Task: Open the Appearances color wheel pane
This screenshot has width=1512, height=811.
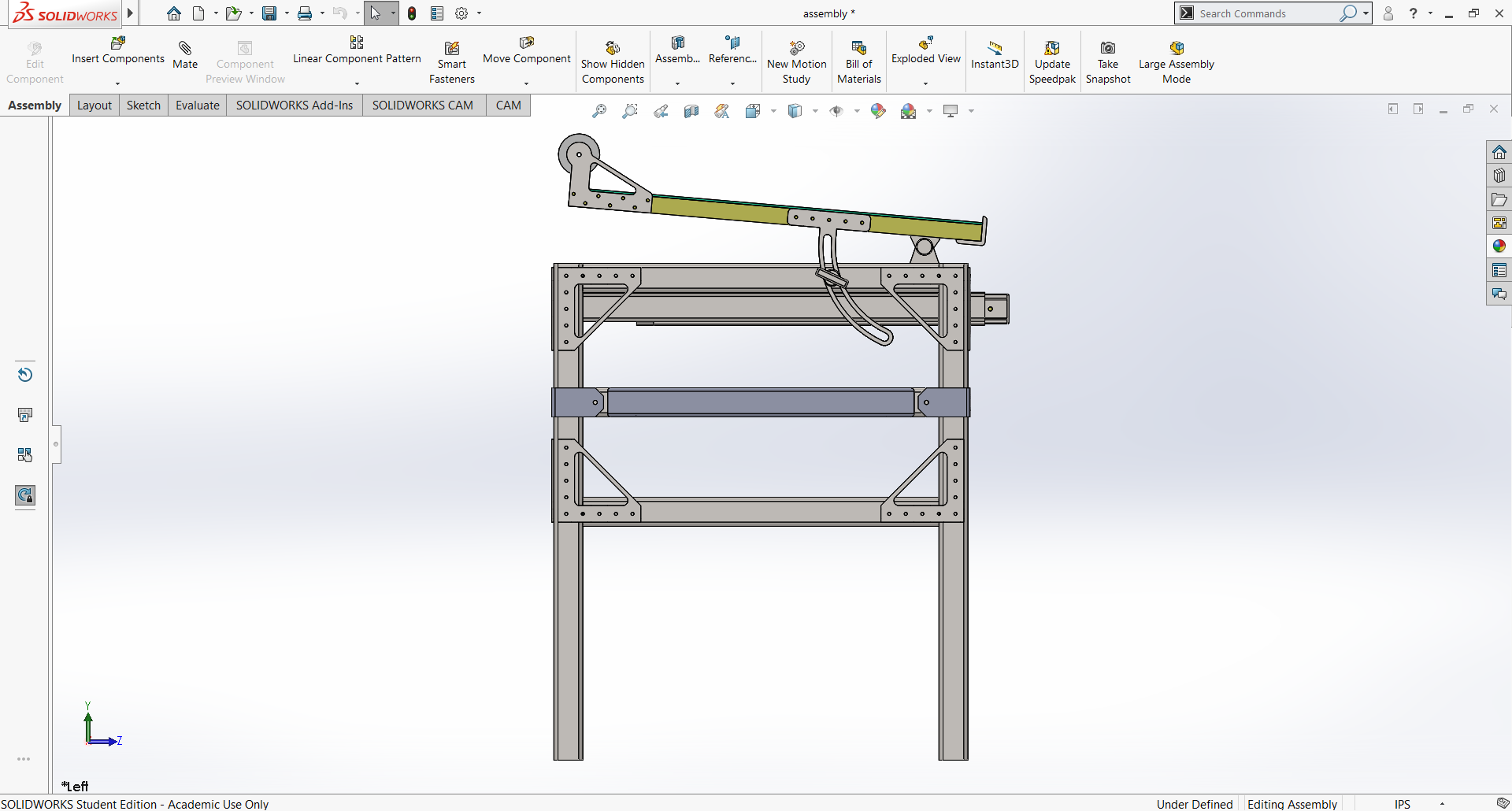Action: point(1499,246)
